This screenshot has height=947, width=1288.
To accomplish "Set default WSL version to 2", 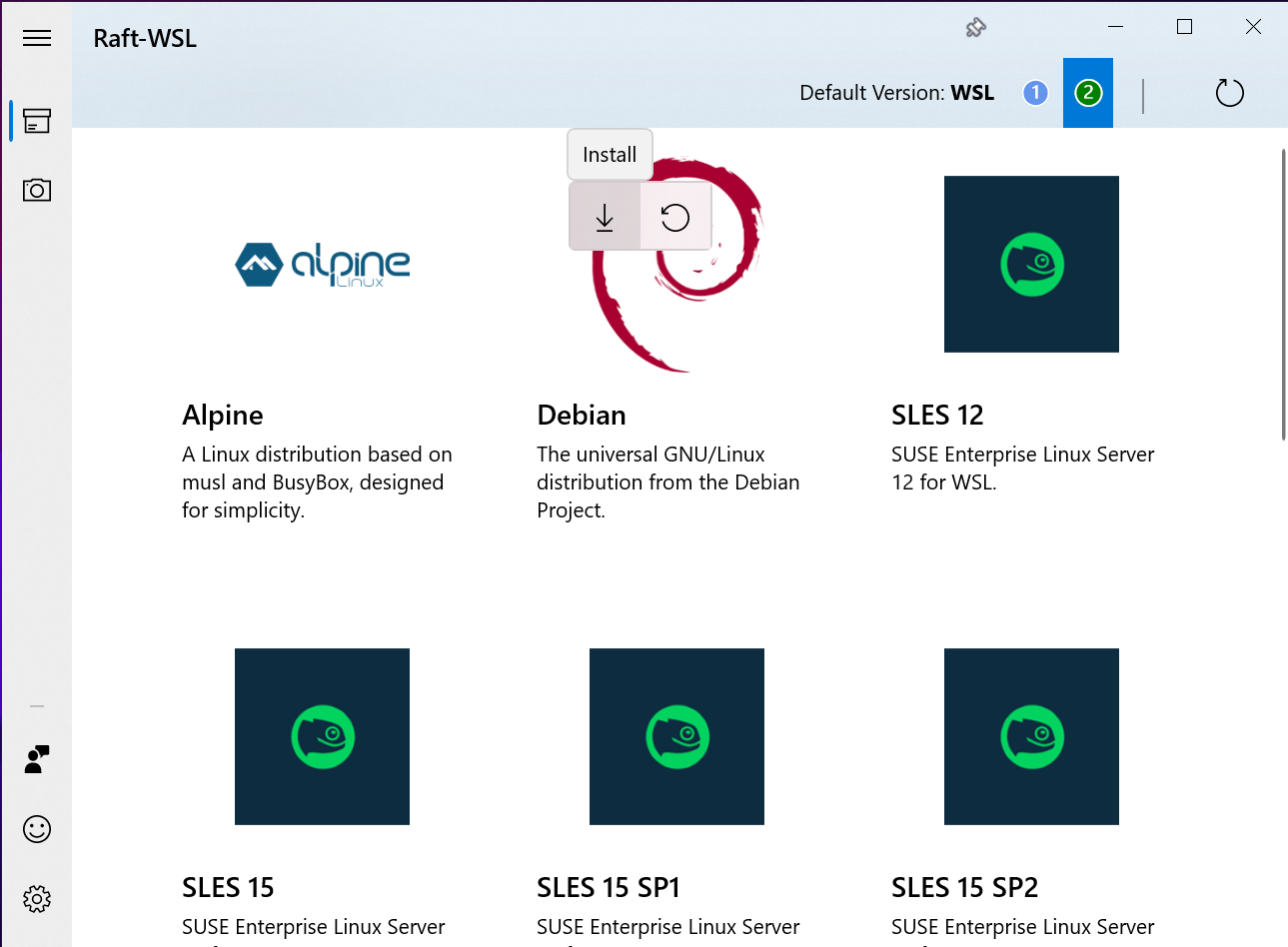I will pos(1088,93).
